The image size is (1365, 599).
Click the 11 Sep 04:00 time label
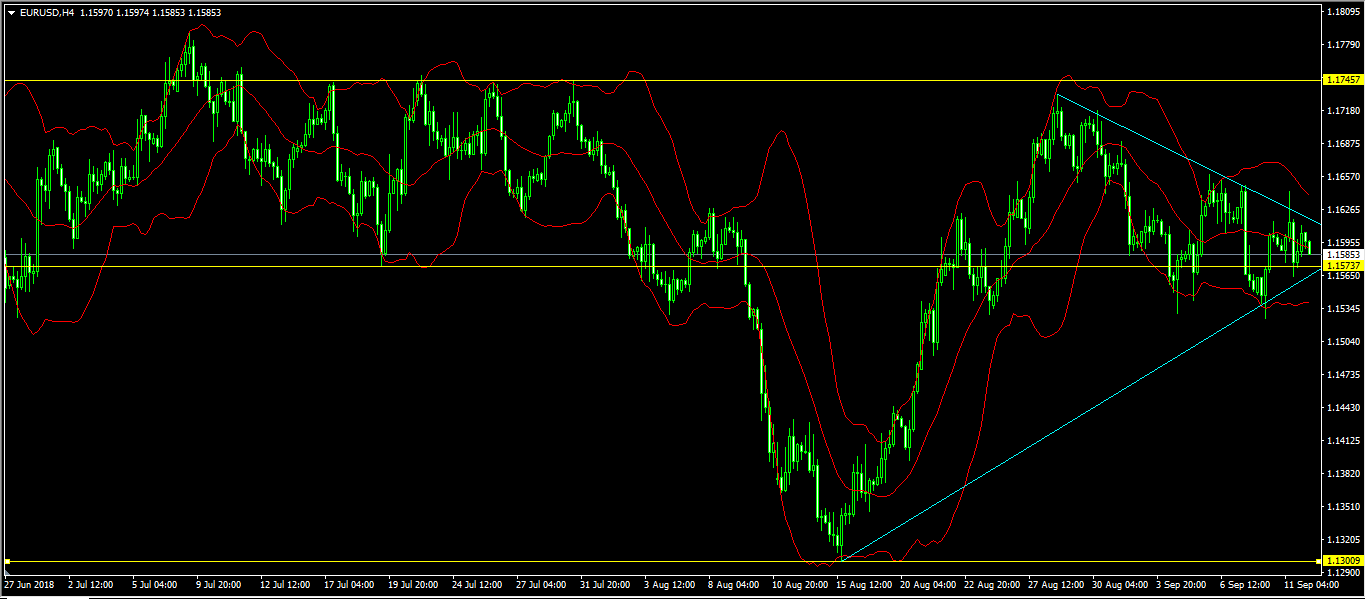pos(1312,583)
